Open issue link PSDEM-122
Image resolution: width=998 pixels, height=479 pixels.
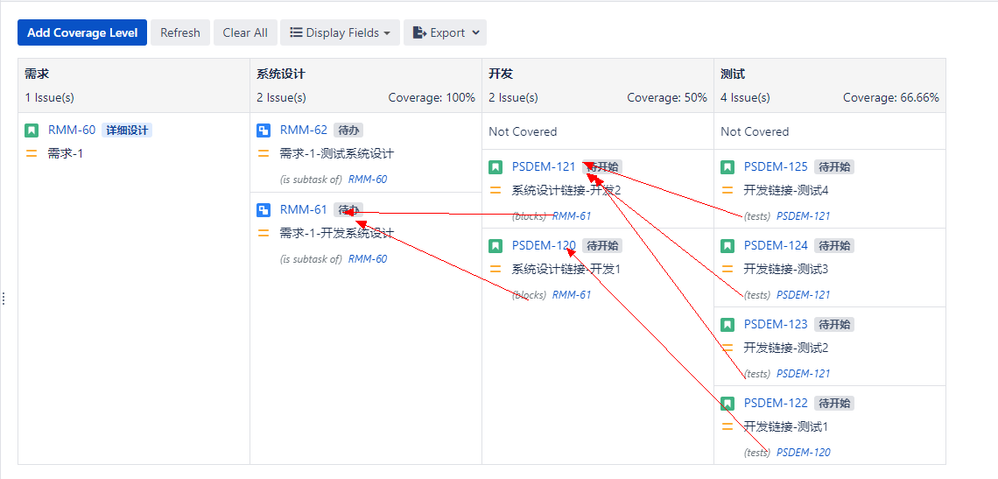coord(775,403)
